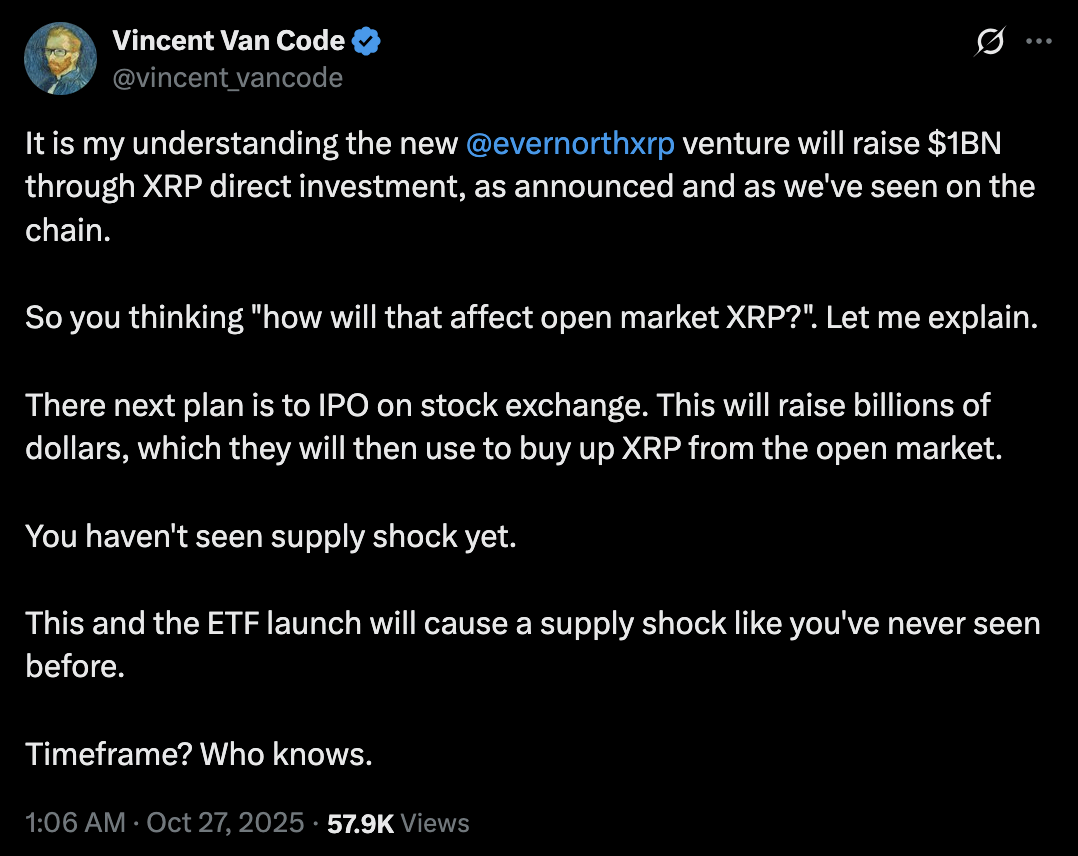This screenshot has width=1078, height=856.
Task: Click the Oct 27, 2025 date
Action: [225, 823]
